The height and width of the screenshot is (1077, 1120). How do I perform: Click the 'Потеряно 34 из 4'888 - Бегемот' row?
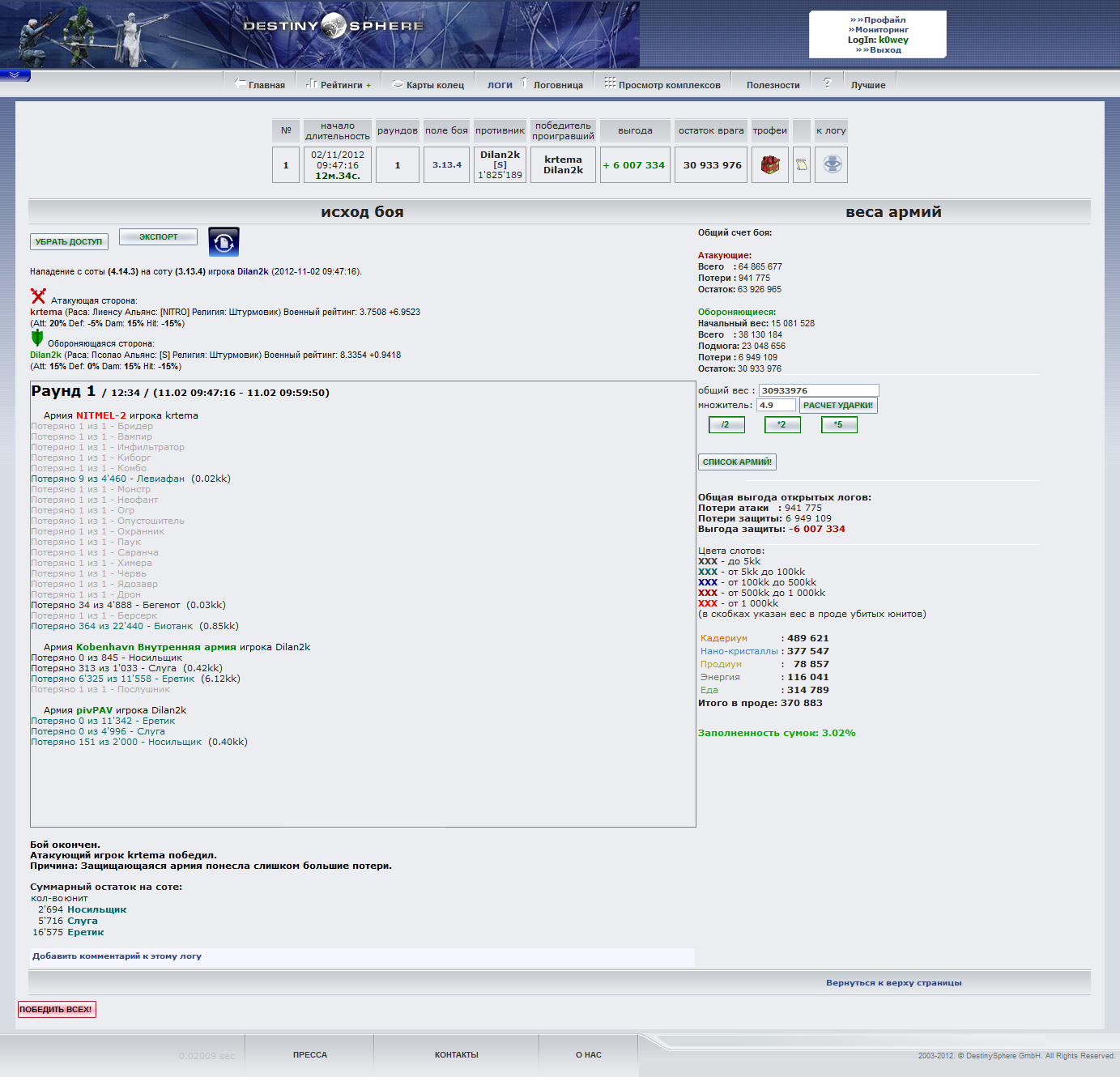point(128,605)
